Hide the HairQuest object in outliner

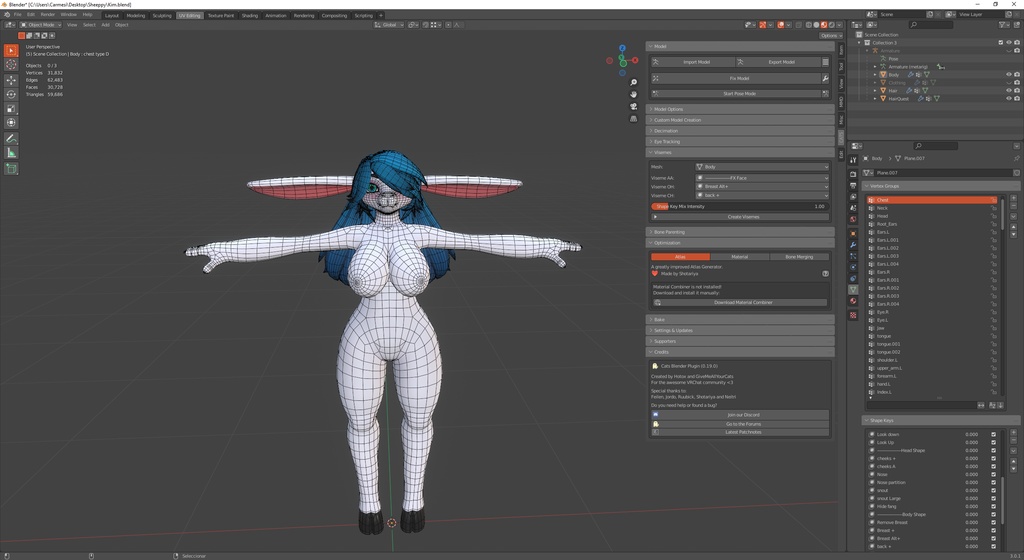(1009, 99)
